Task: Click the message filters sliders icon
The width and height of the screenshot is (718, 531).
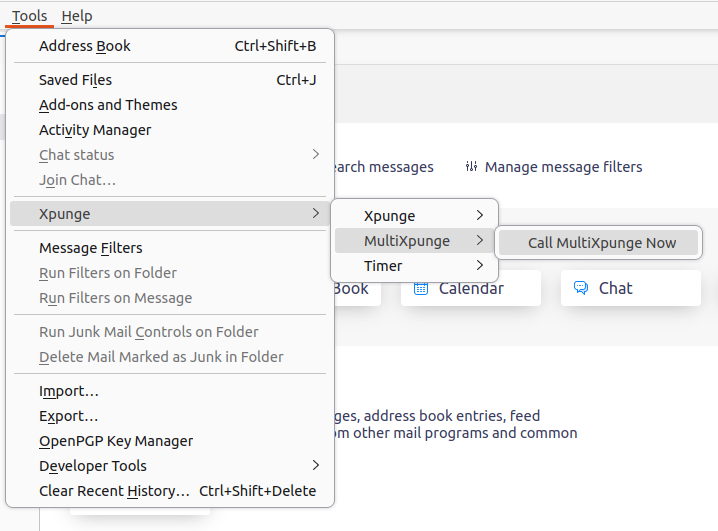Action: 471,167
